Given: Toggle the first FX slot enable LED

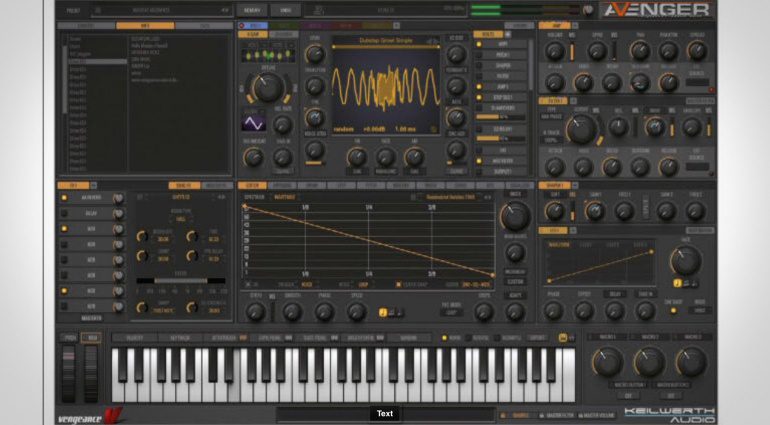Looking at the screenshot, I should [x=66, y=198].
